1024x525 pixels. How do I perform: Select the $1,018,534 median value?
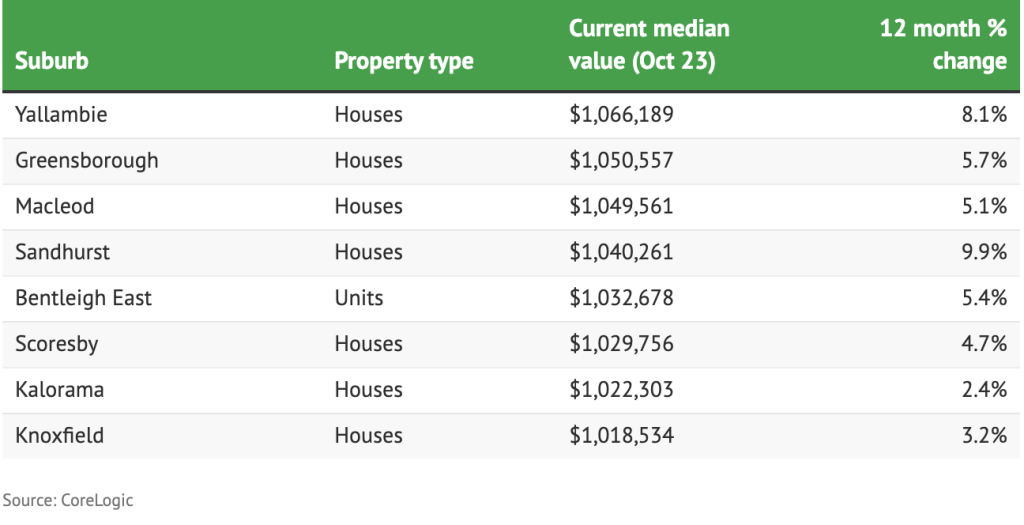(621, 436)
